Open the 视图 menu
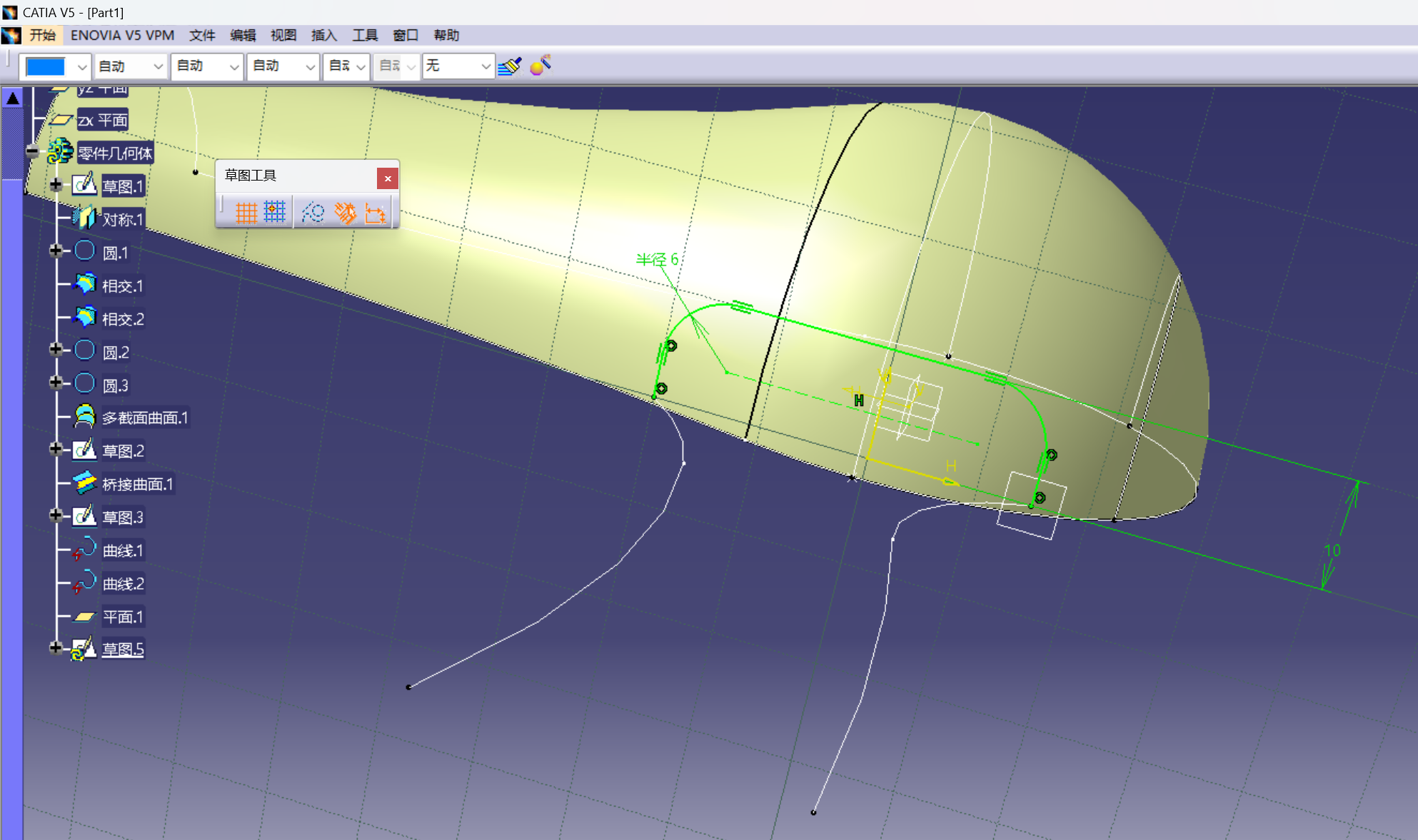 [283, 35]
